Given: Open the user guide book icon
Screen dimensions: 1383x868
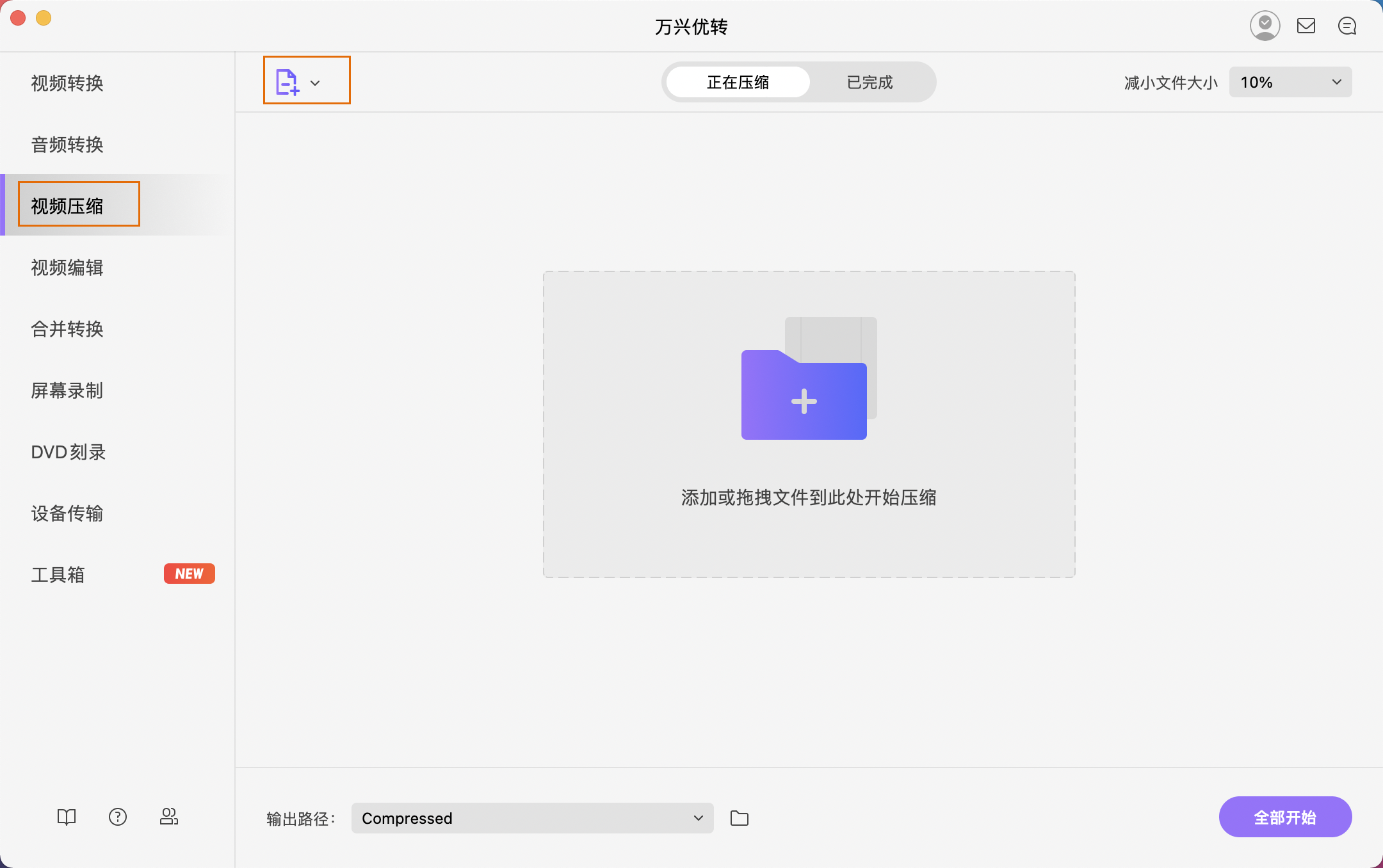Looking at the screenshot, I should click(x=67, y=817).
